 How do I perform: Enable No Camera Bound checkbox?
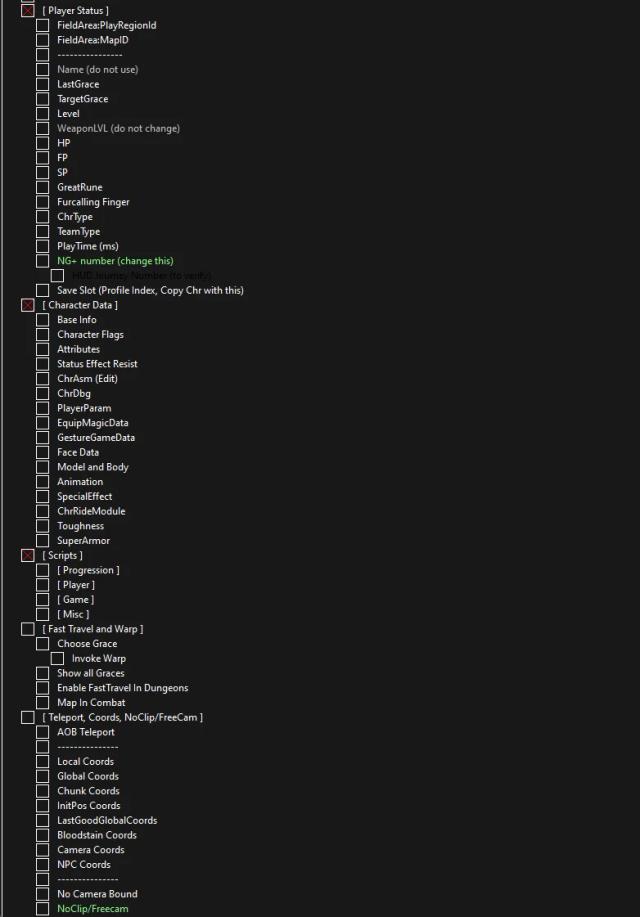point(42,894)
